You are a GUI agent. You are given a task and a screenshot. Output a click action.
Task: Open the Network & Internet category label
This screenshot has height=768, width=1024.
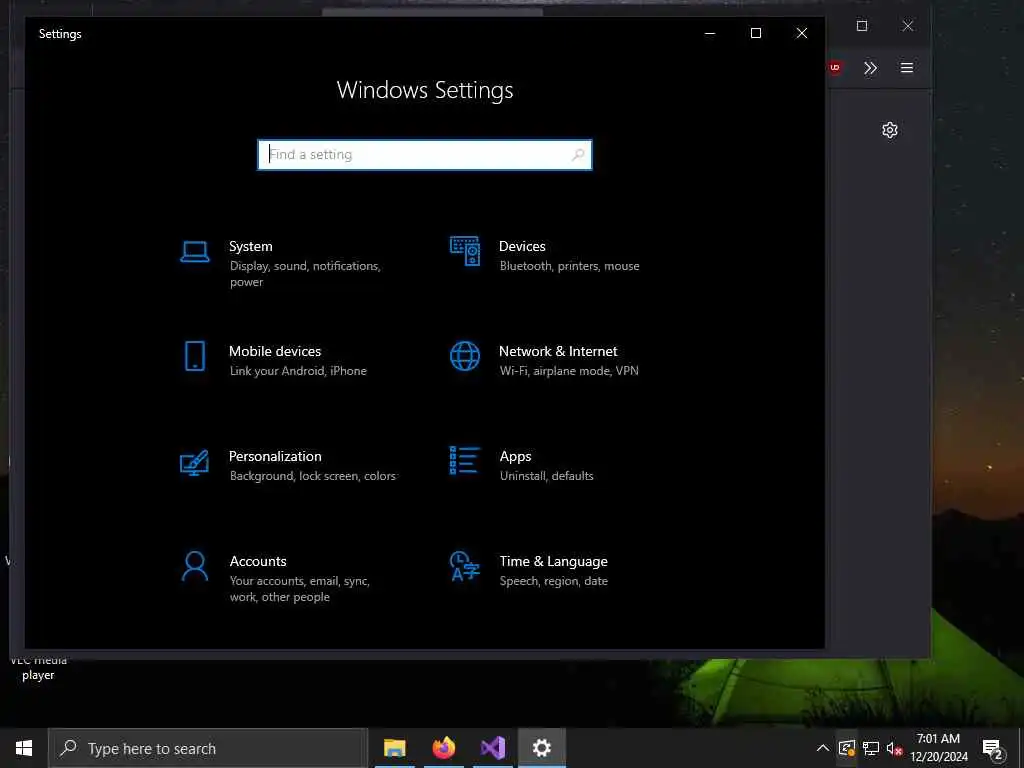558,351
